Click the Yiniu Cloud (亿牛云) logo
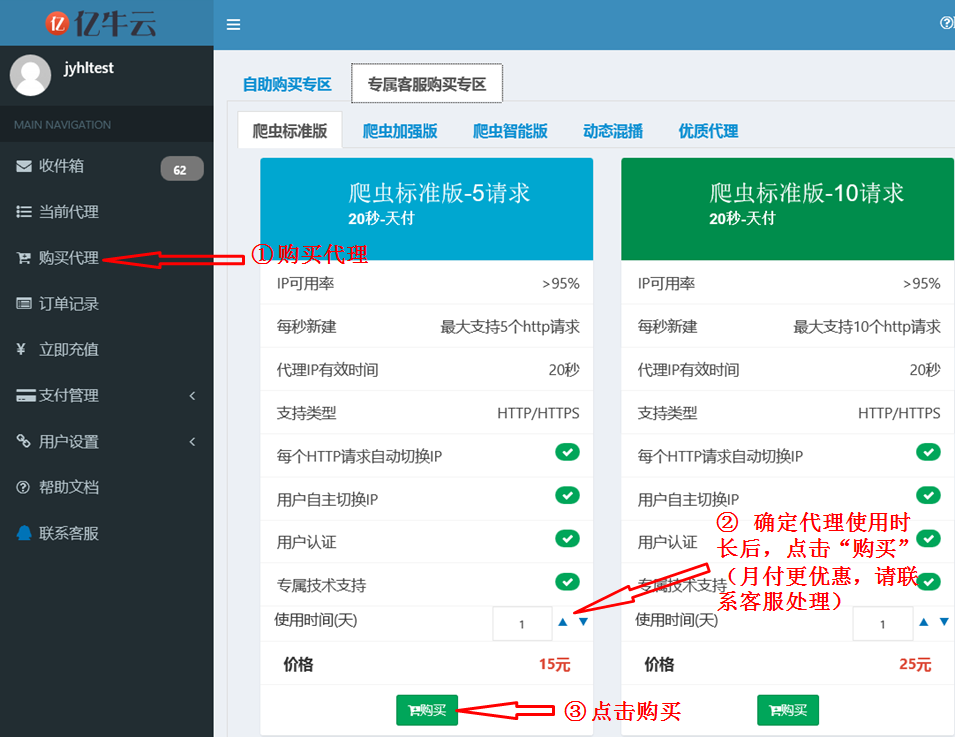This screenshot has width=958, height=737. pos(101,24)
